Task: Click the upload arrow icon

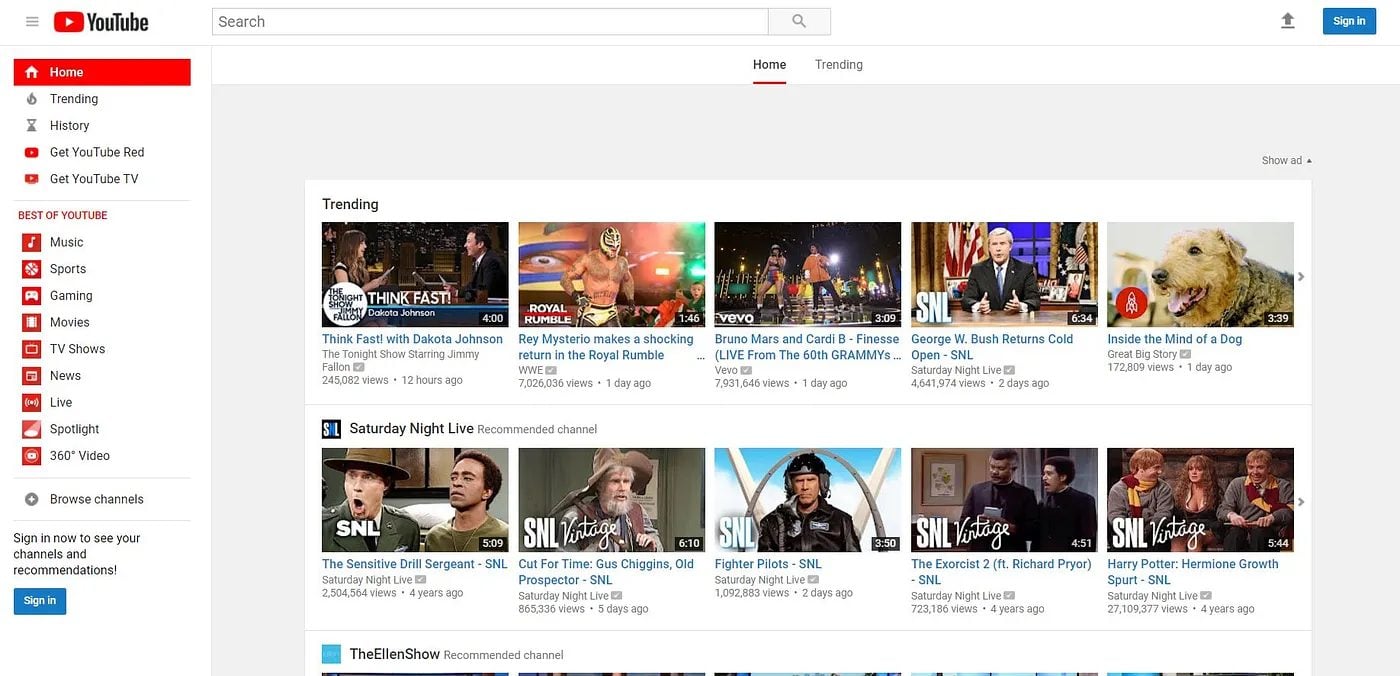Action: coord(1288,21)
